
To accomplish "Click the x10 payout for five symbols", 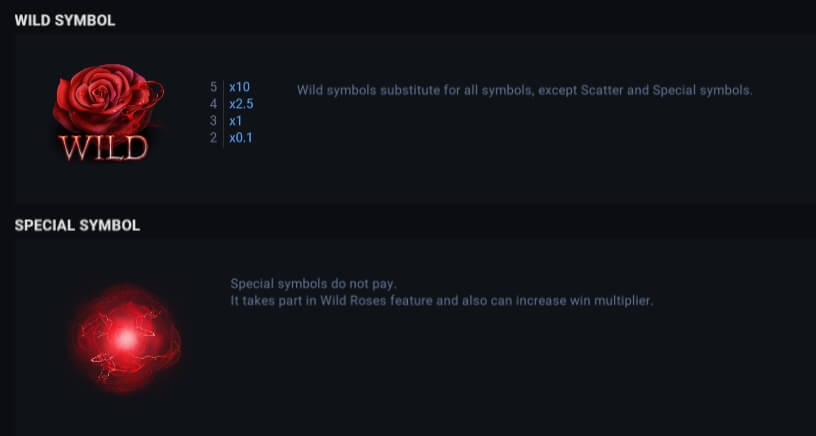I will pos(239,87).
